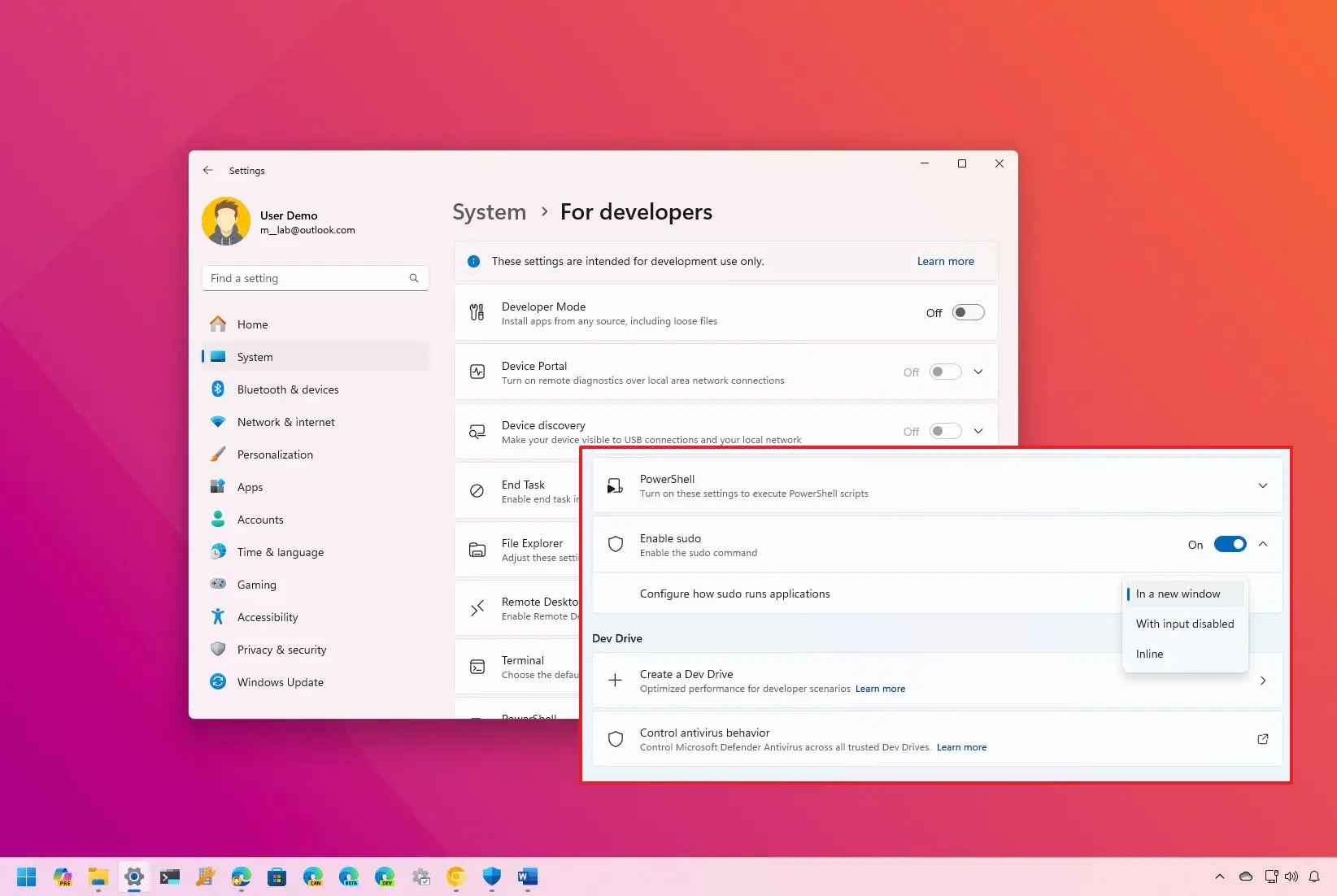Turn on Developer Mode
Image resolution: width=1337 pixels, height=896 pixels.
coord(967,311)
